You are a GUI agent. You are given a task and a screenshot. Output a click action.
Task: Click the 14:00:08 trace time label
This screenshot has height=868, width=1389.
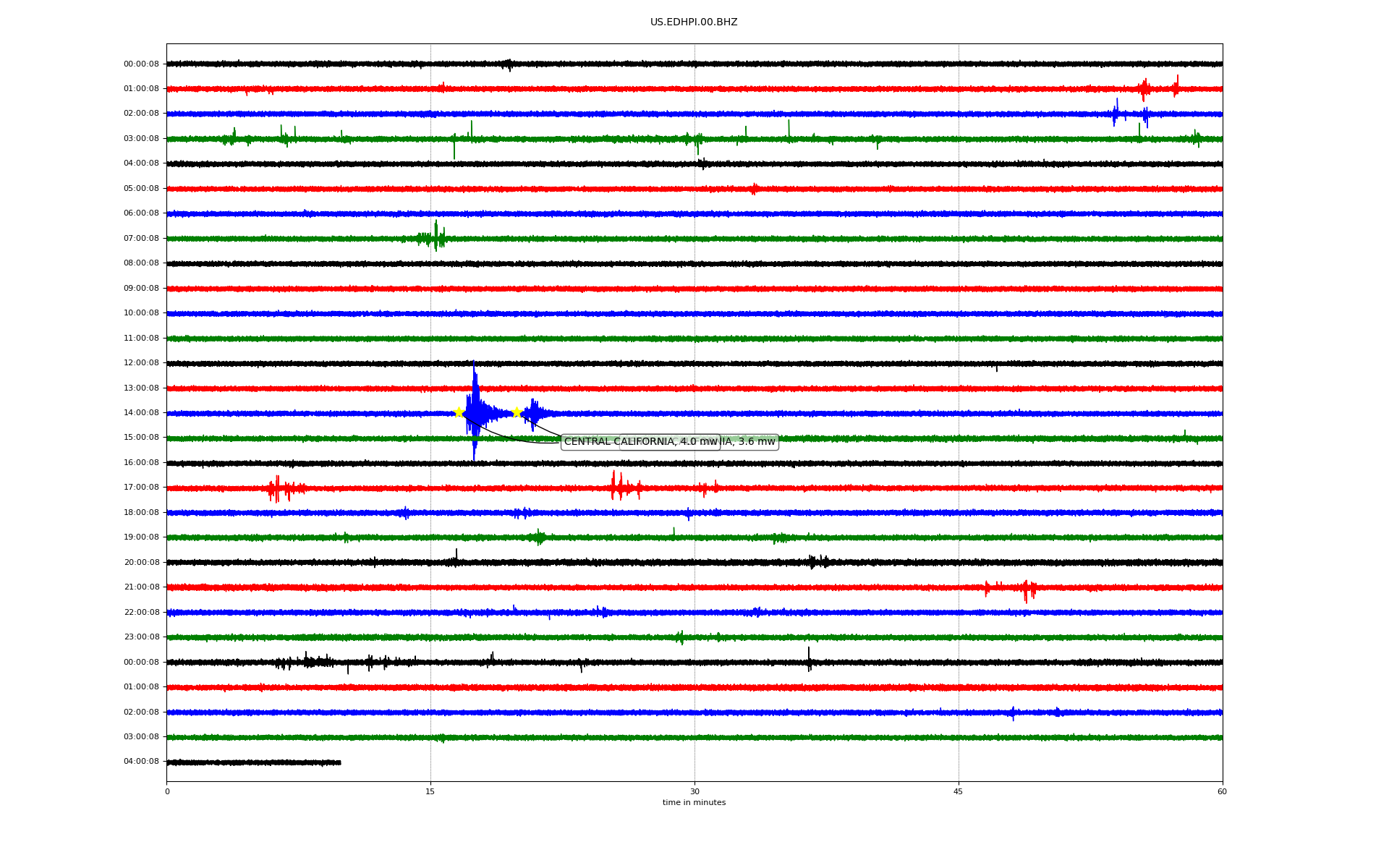tap(141, 413)
